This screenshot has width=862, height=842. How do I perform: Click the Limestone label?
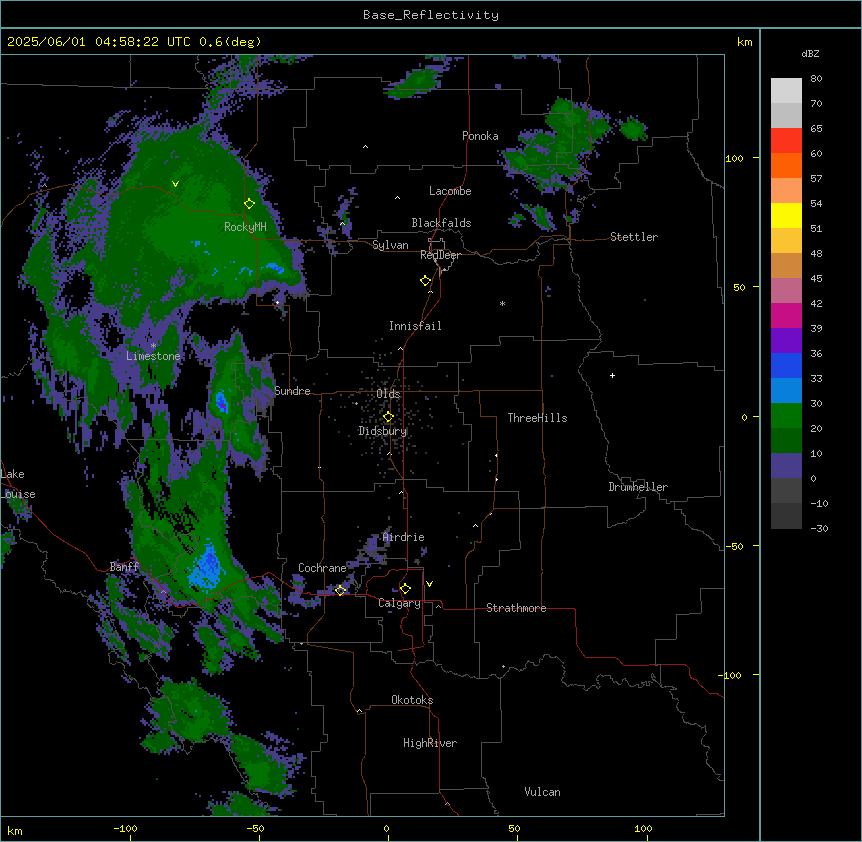(x=153, y=356)
